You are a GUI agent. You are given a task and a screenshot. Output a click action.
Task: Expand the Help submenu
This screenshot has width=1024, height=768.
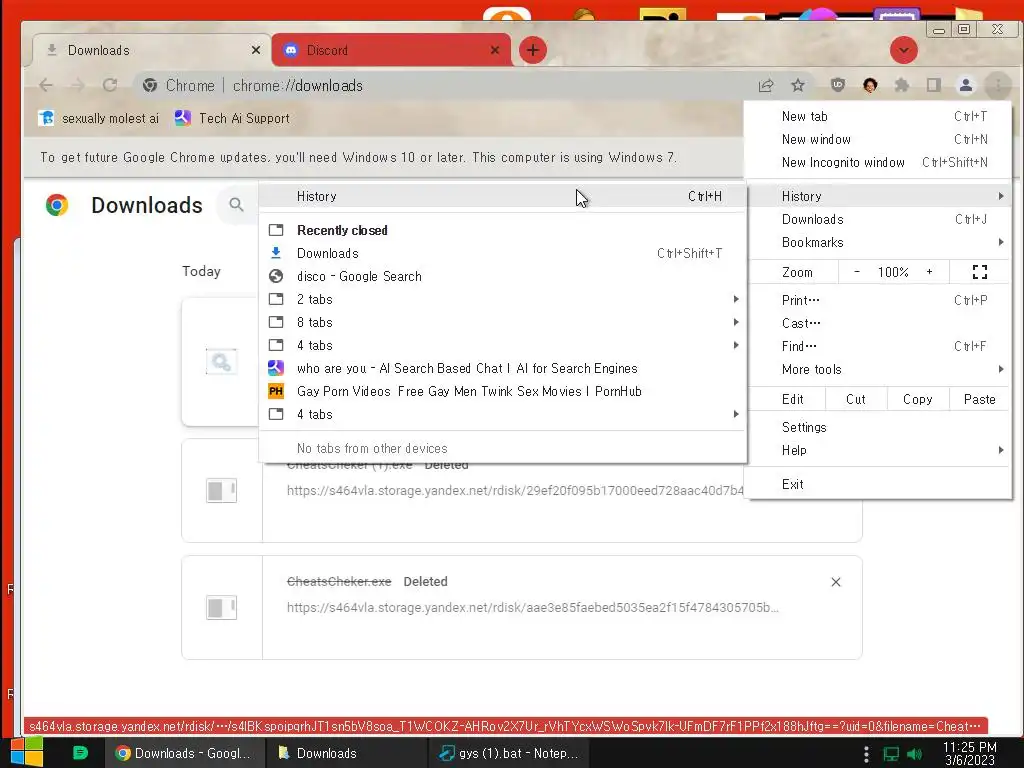point(878,450)
